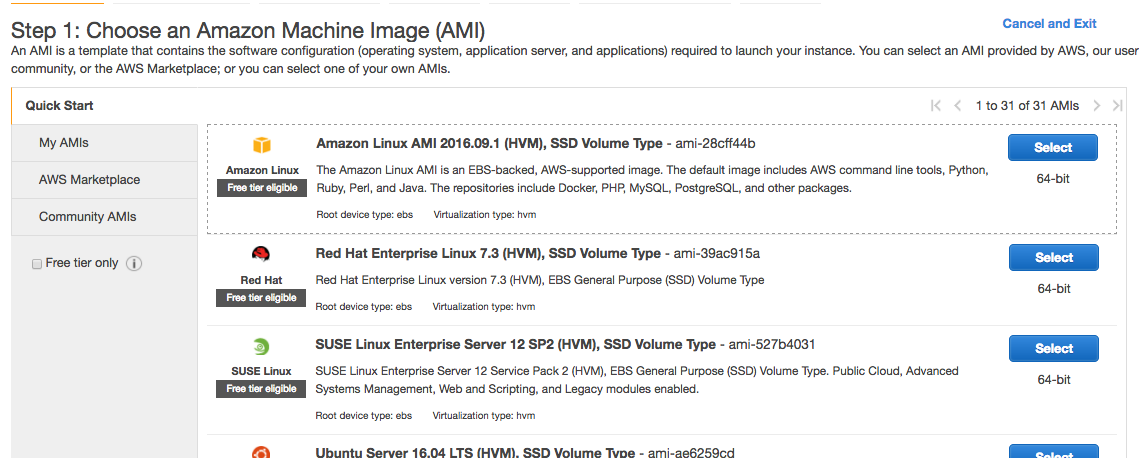Click Red Hat Free tier eligible badge
The image size is (1139, 458).
(262, 298)
